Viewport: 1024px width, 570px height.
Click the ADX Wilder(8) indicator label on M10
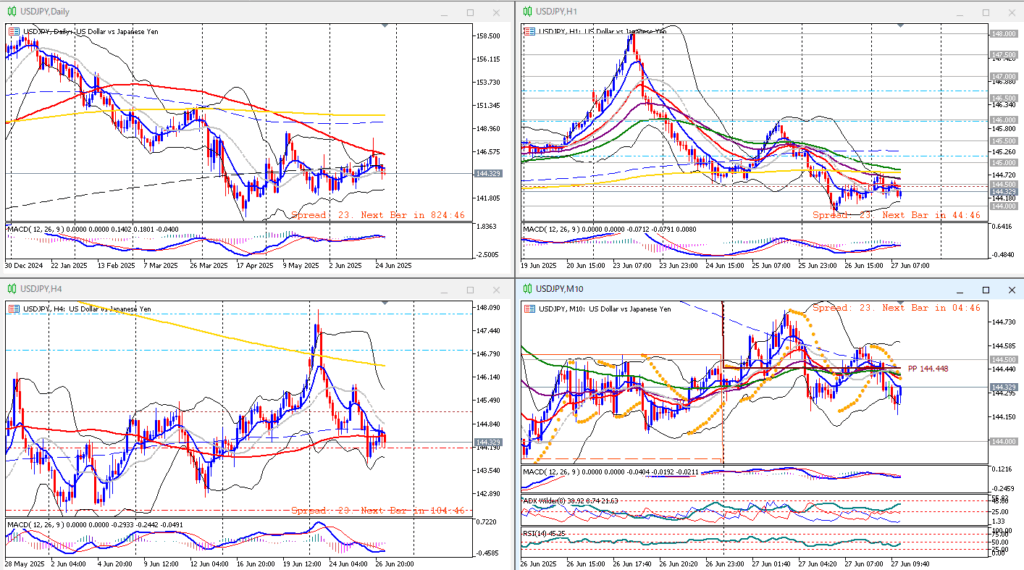[545, 501]
